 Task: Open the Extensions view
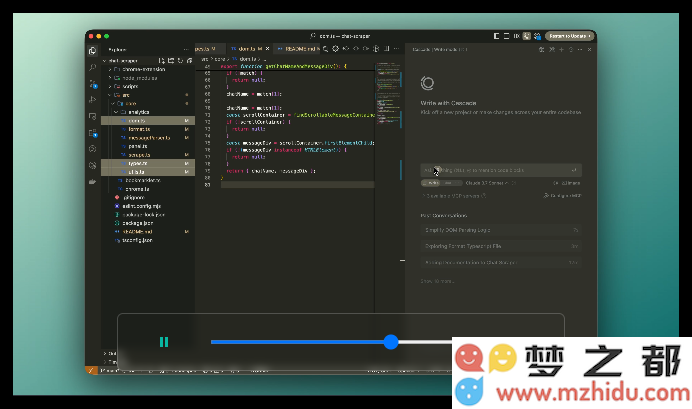(x=93, y=132)
